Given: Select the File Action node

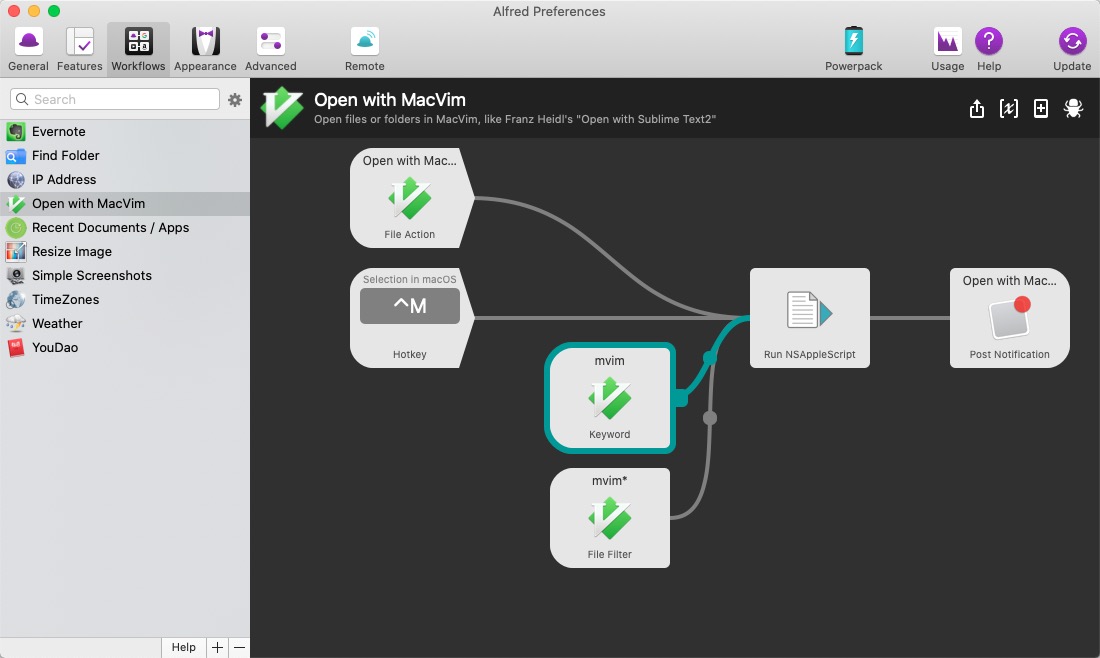Looking at the screenshot, I should pyautogui.click(x=411, y=198).
